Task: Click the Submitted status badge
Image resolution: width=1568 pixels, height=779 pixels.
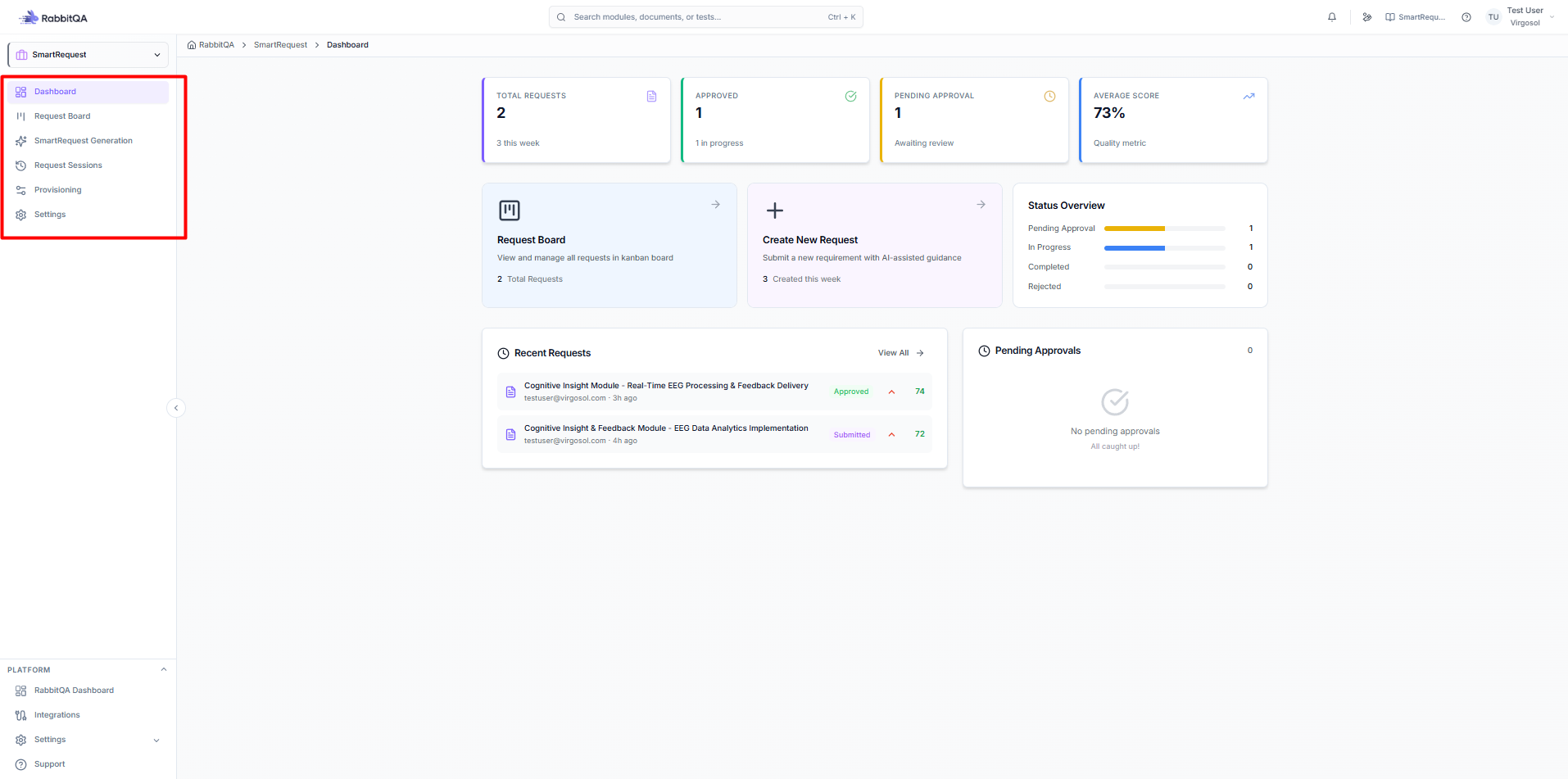Action: coord(852,435)
